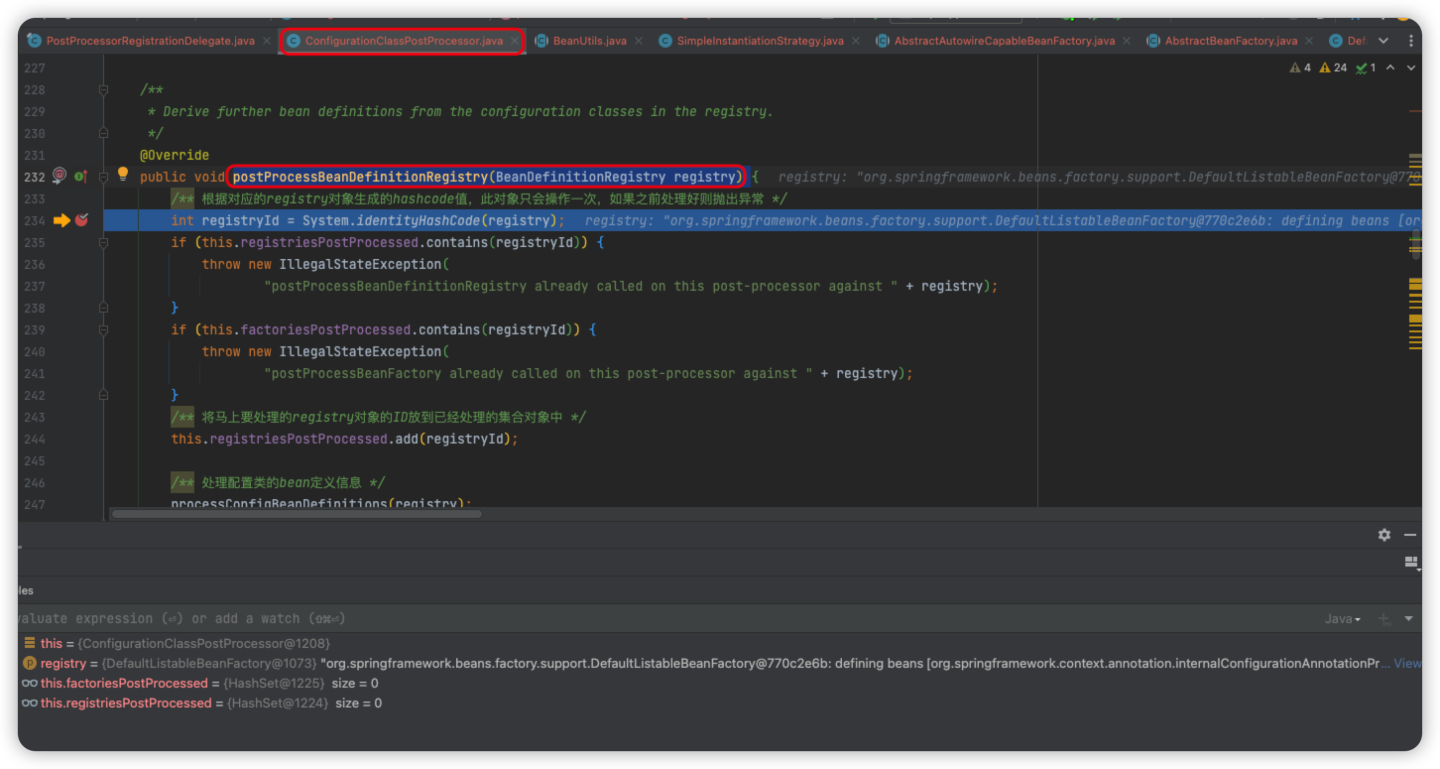The image size is (1440, 769).
Task: Switch to the BeanUtils.java tab
Action: coord(589,41)
